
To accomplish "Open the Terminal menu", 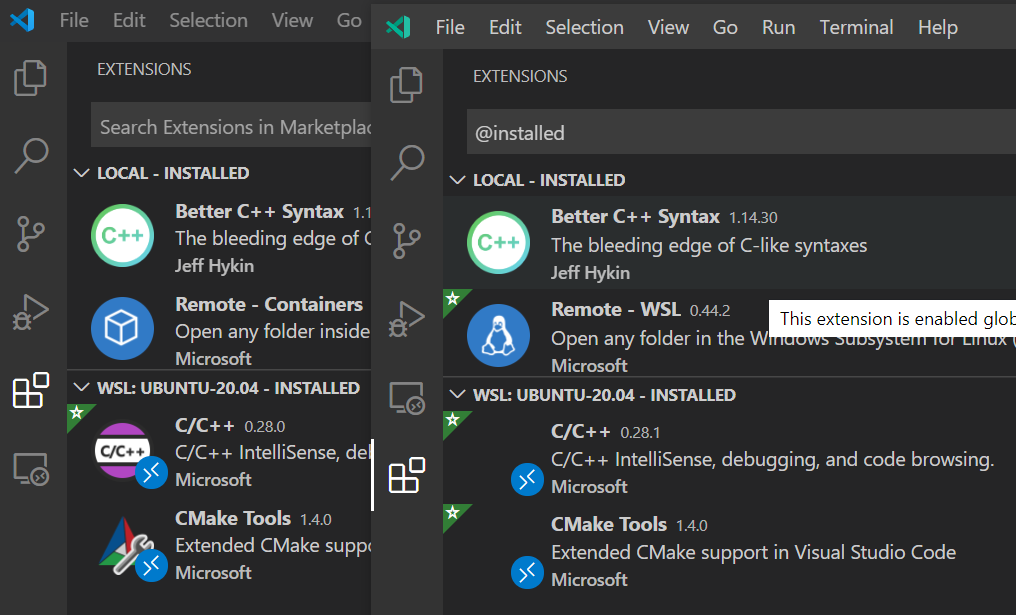I will [x=856, y=27].
